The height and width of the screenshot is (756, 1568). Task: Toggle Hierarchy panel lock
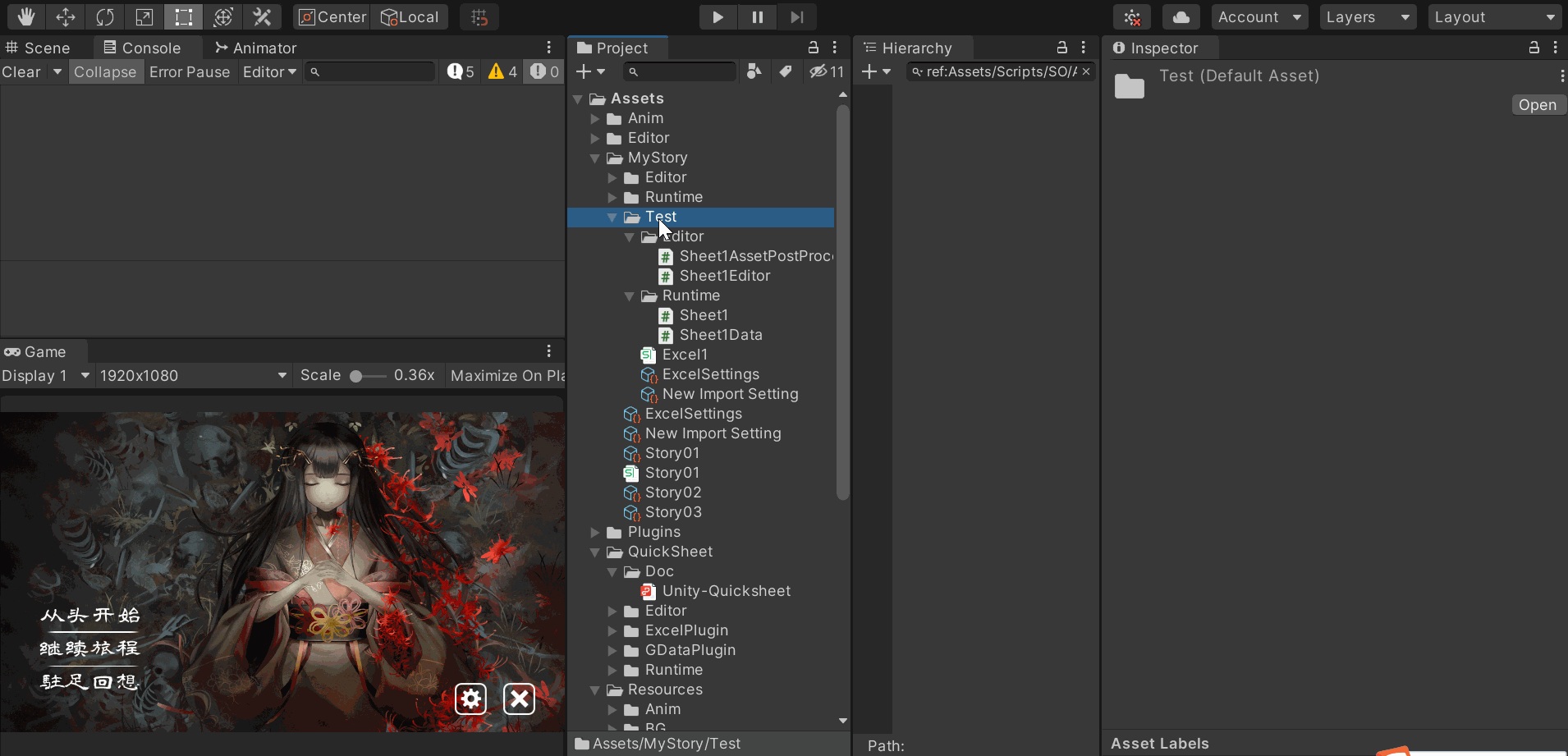tap(1061, 48)
